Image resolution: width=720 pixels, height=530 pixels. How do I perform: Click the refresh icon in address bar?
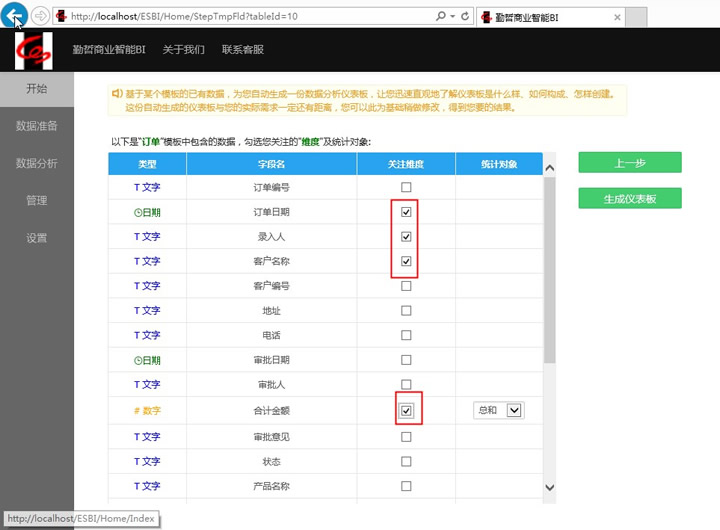(465, 17)
